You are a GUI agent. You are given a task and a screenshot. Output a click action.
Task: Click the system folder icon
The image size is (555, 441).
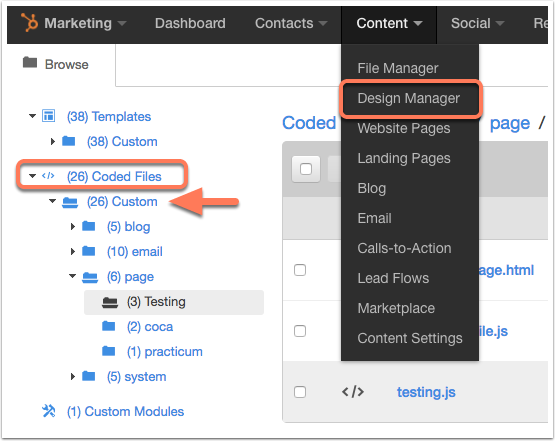[88, 376]
